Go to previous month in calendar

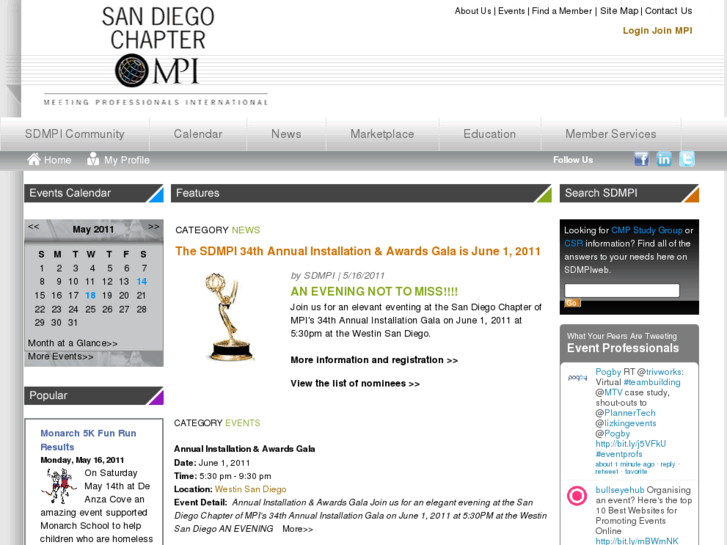click(33, 227)
